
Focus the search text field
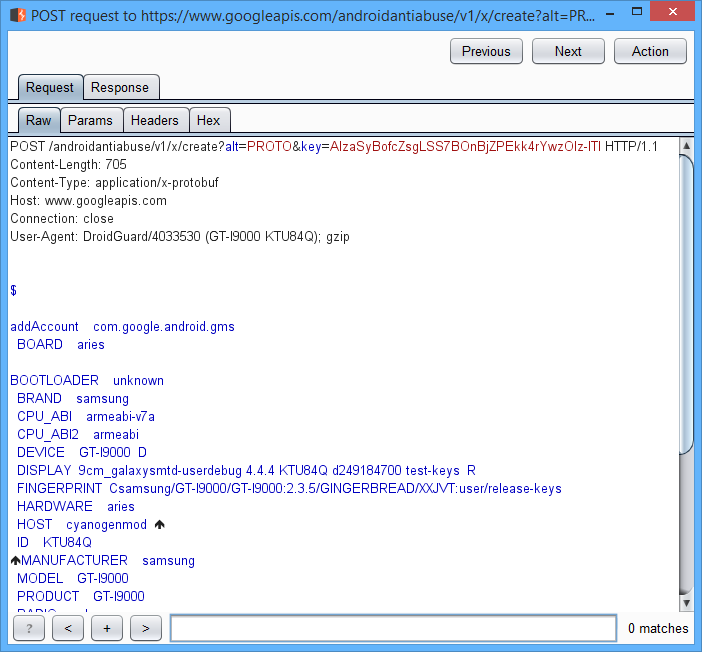coord(394,628)
